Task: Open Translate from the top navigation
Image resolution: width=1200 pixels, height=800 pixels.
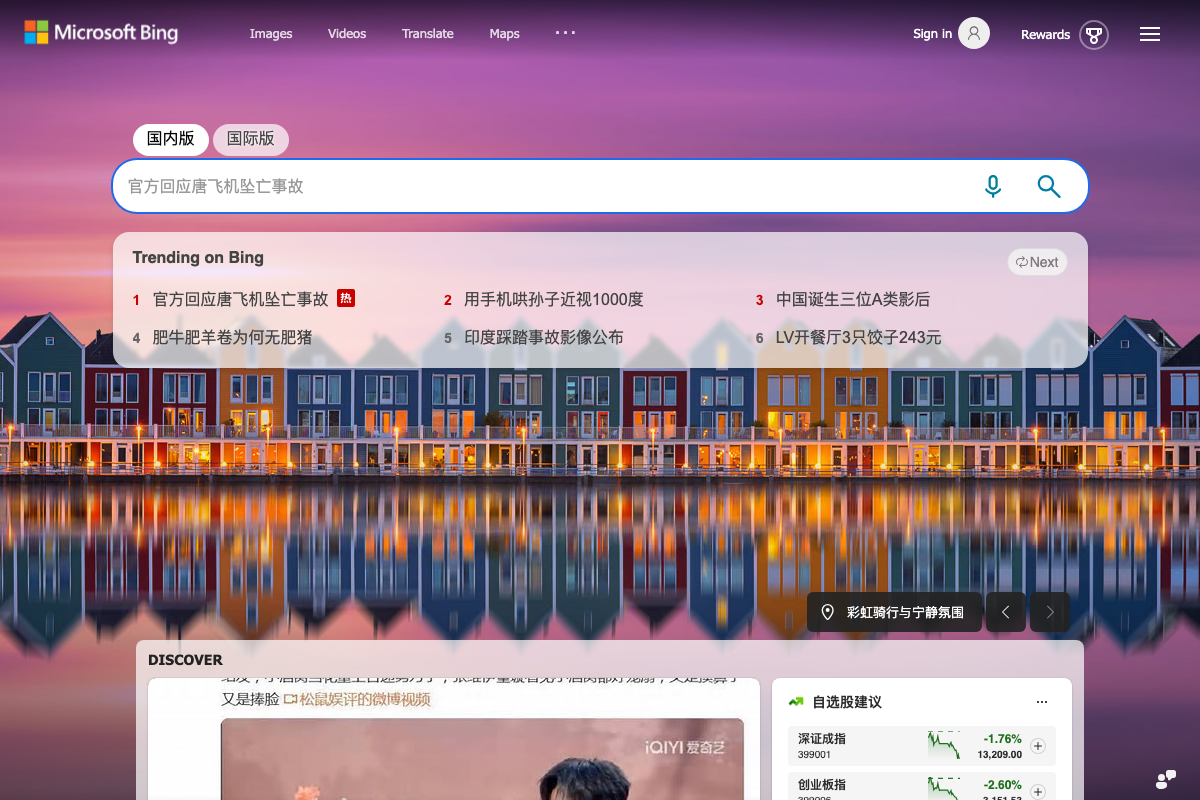Action: [x=427, y=34]
